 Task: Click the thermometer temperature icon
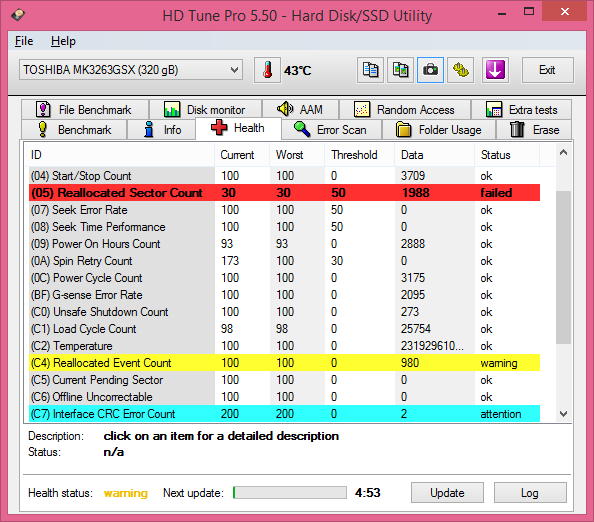point(267,70)
